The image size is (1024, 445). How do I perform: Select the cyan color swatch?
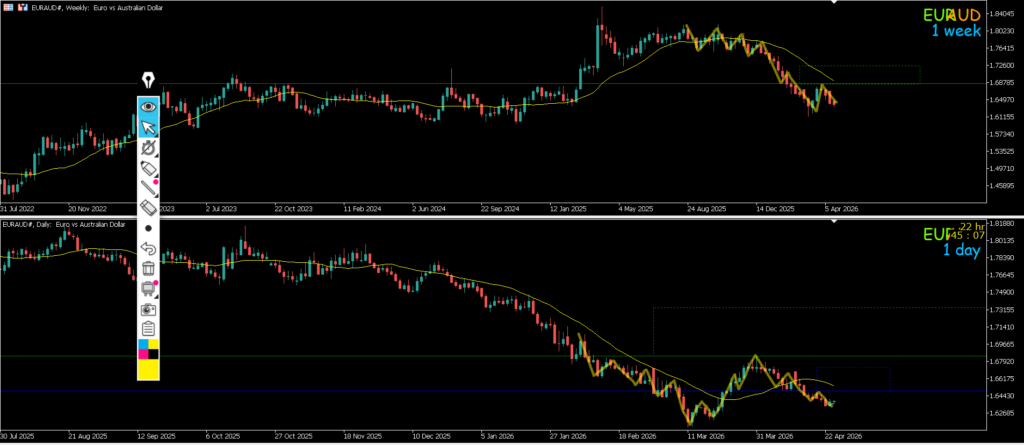142,345
